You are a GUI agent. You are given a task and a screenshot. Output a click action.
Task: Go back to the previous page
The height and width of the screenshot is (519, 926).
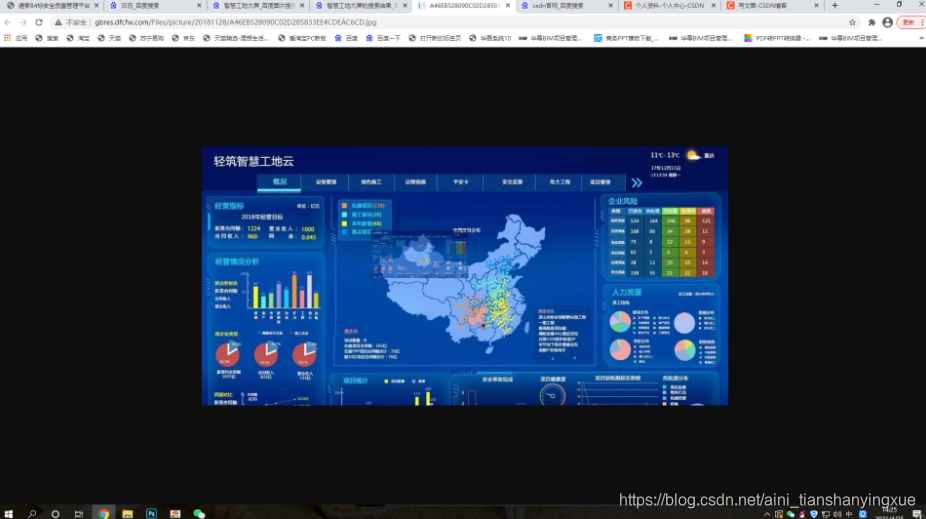pos(8,22)
